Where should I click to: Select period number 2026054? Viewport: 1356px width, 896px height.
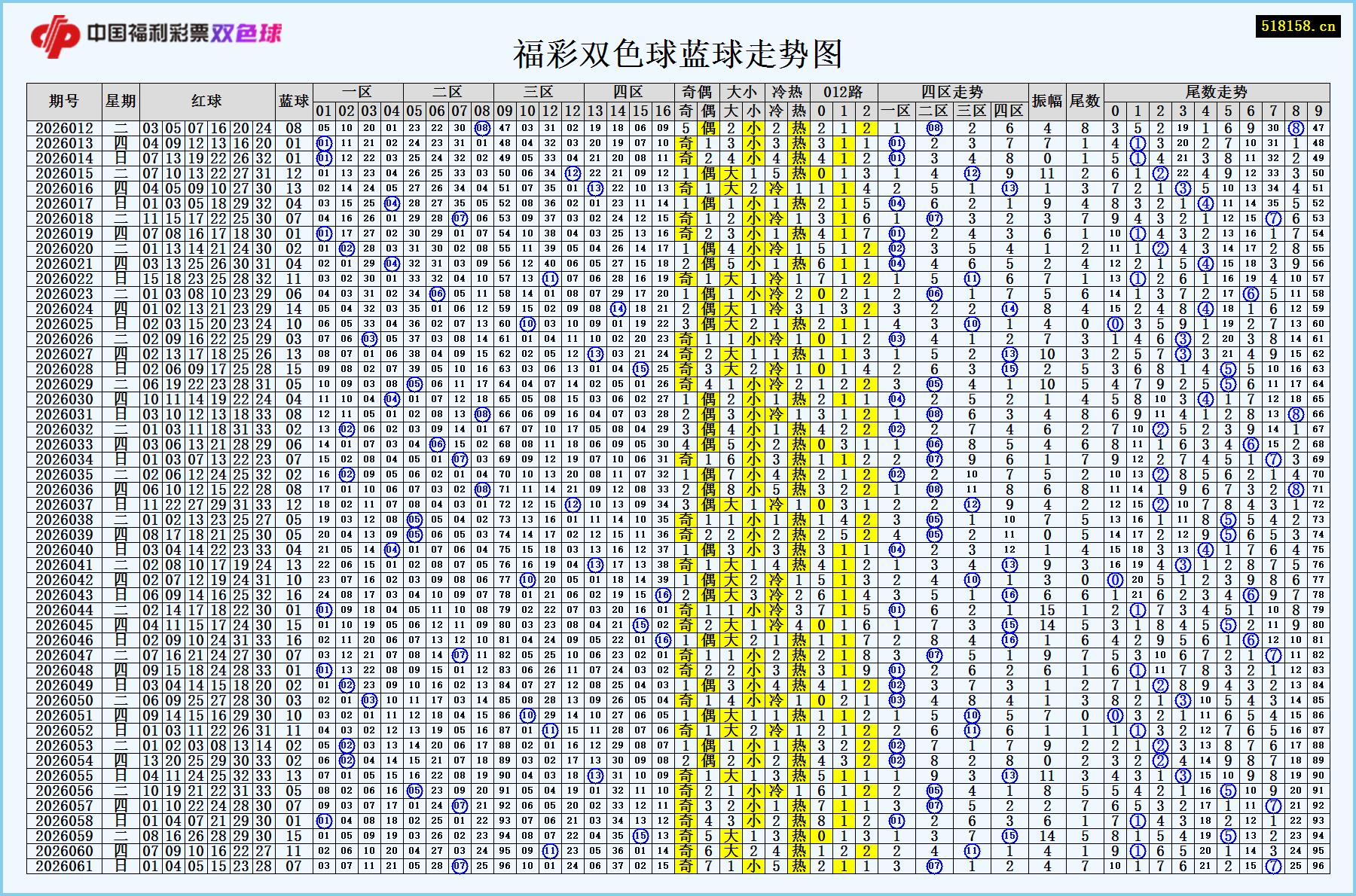coord(64,761)
